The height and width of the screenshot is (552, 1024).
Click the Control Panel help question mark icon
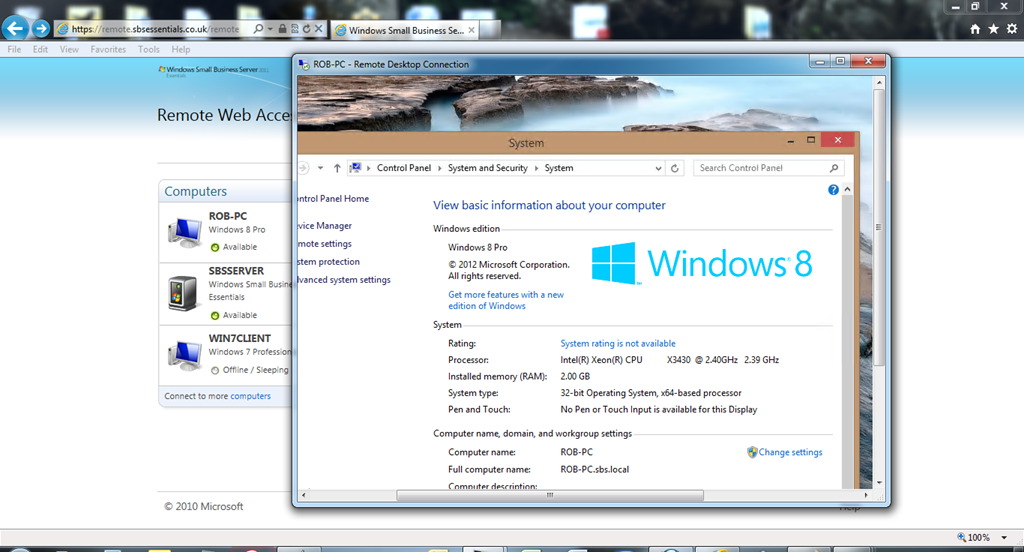tap(833, 190)
